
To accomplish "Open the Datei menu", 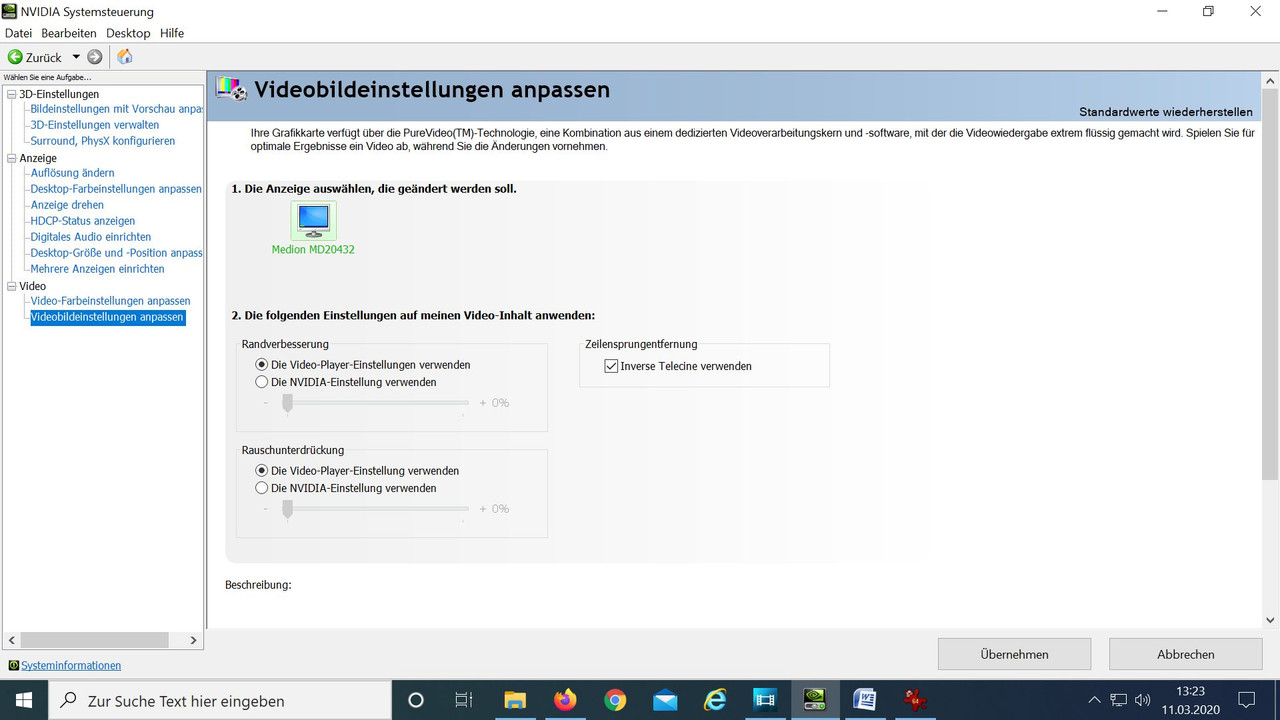I will pos(19,33).
